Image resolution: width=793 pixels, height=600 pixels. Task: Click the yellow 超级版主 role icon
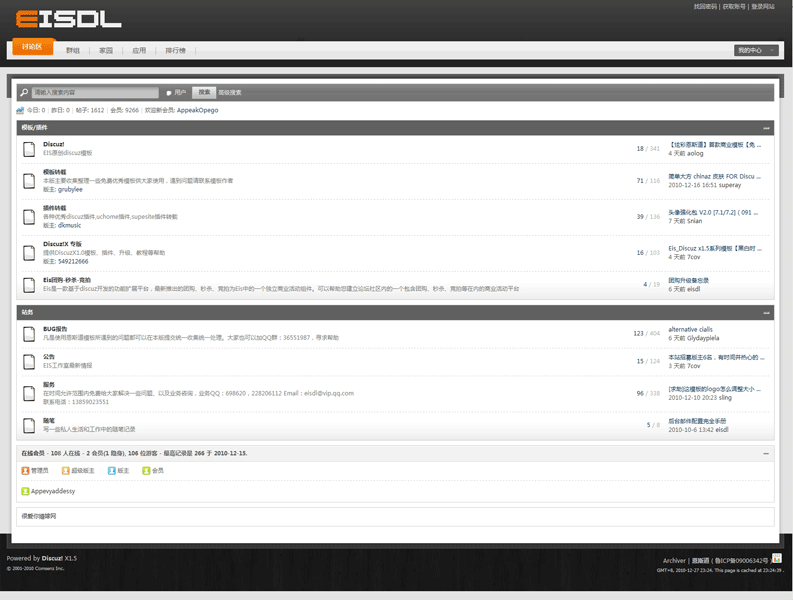66,470
